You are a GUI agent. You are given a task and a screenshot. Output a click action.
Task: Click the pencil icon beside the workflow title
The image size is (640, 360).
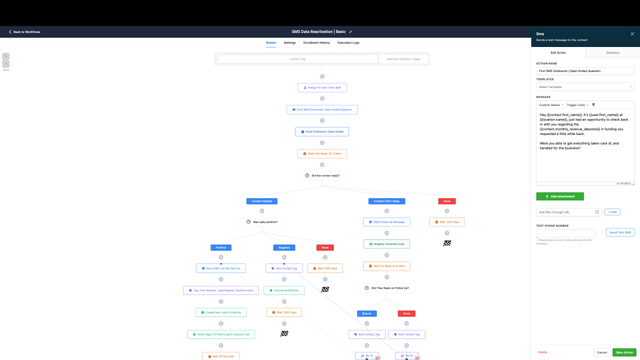point(350,32)
